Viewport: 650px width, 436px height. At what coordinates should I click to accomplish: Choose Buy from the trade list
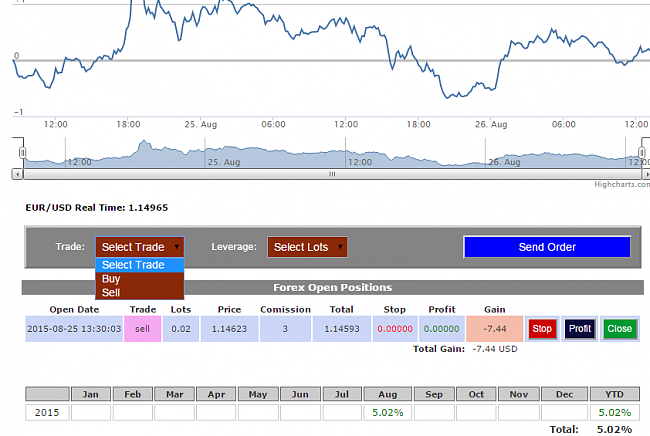click(x=140, y=279)
